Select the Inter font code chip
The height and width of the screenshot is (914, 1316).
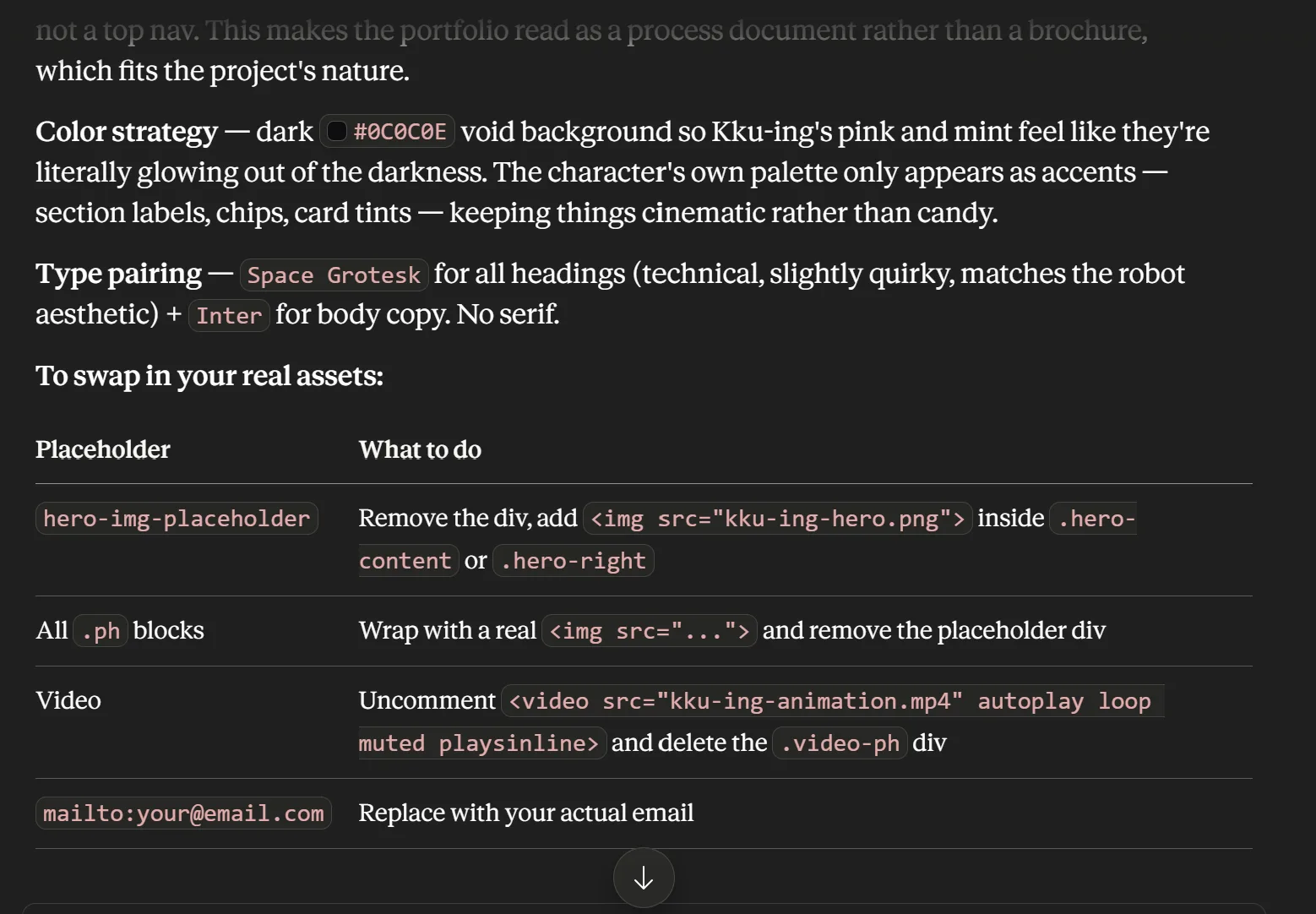click(229, 316)
